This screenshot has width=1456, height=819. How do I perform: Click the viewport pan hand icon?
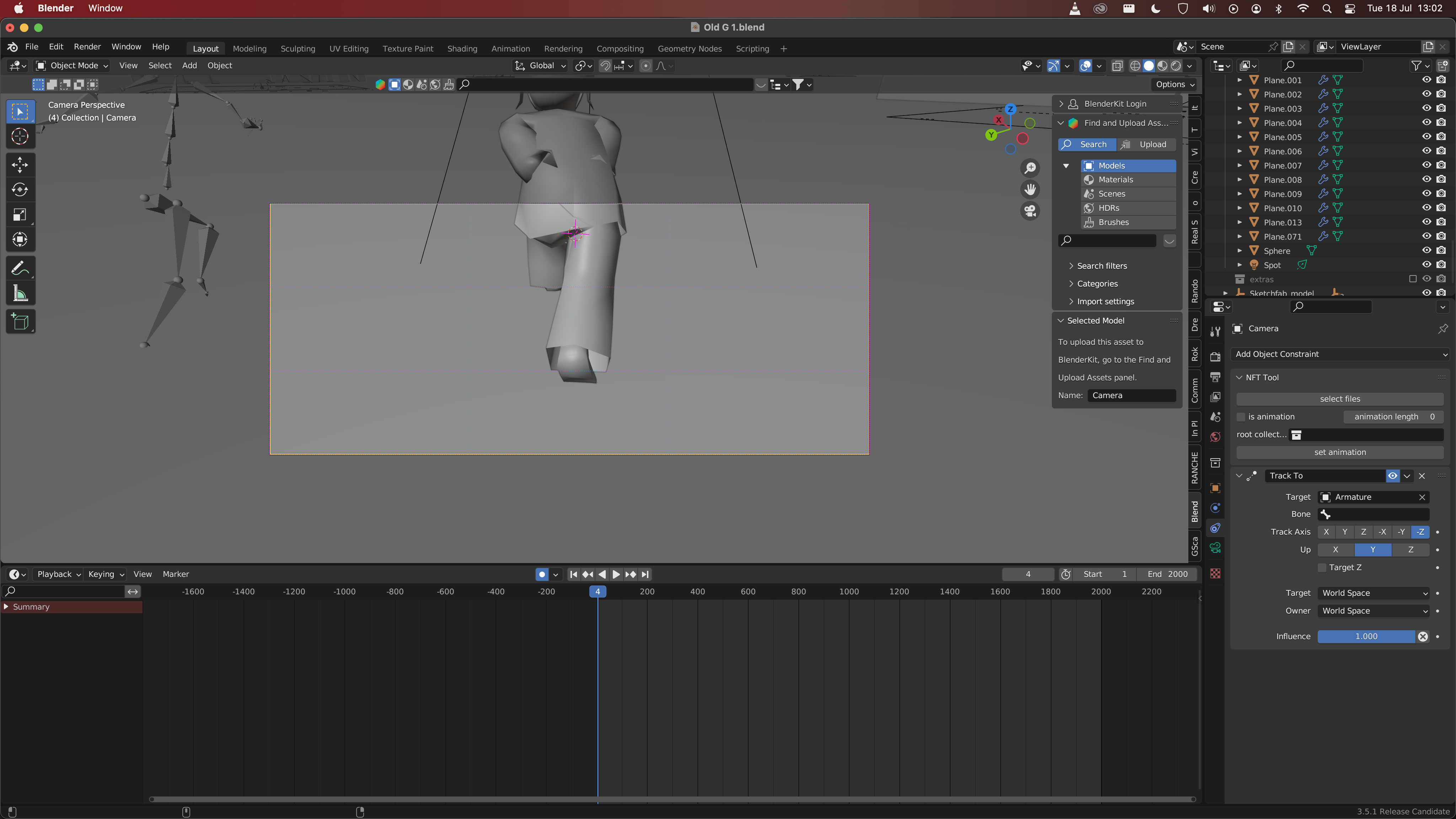coord(1031,189)
